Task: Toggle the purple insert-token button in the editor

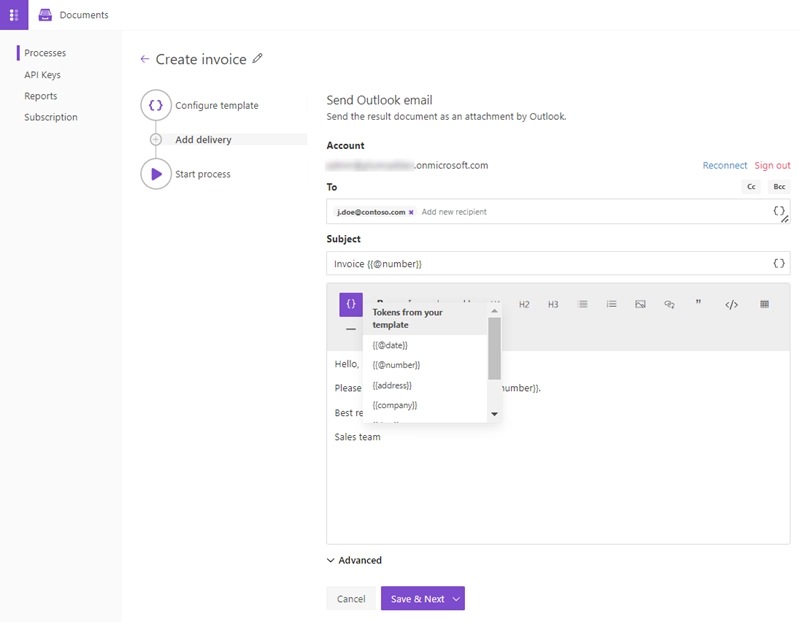Action: [x=351, y=305]
